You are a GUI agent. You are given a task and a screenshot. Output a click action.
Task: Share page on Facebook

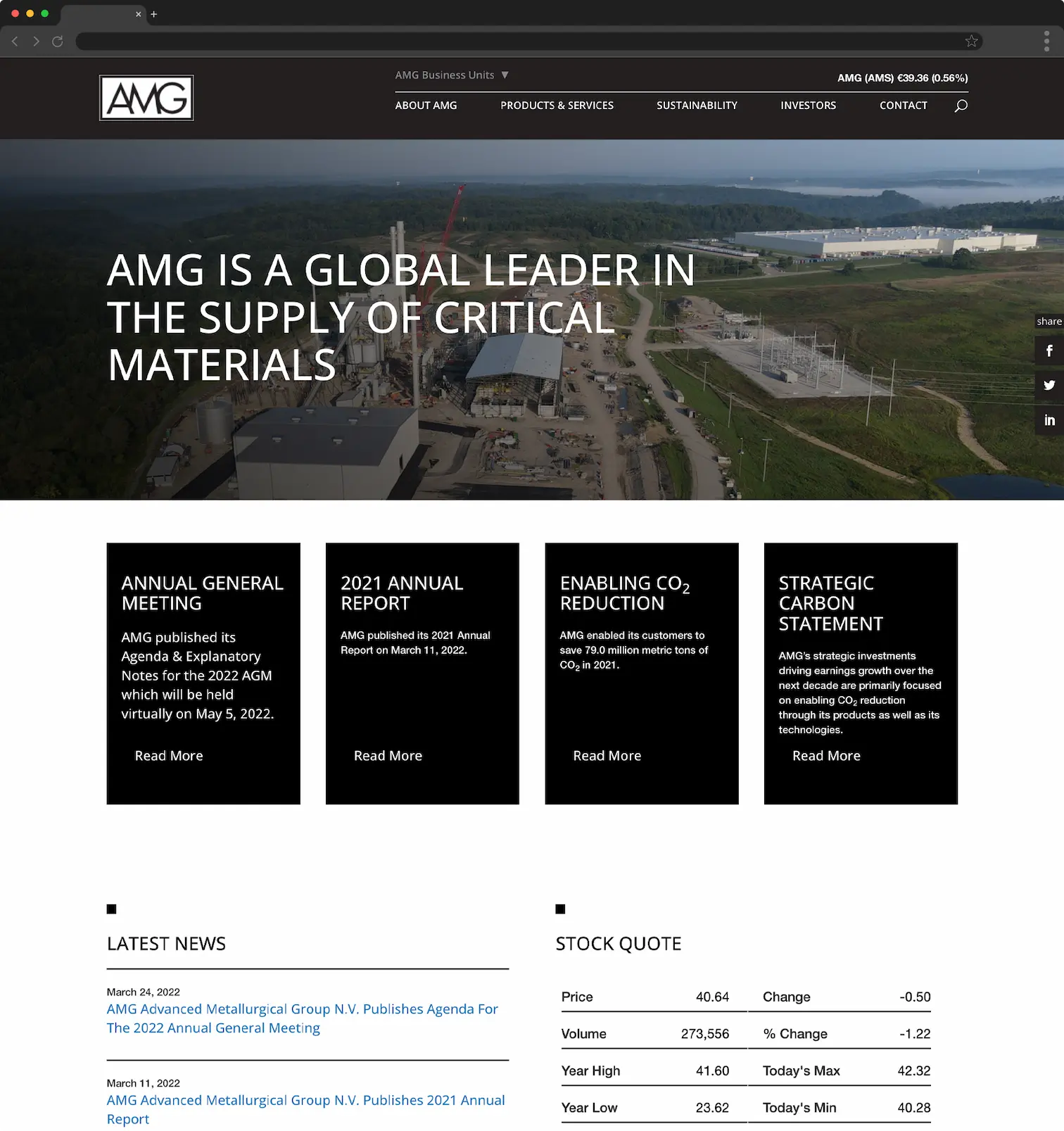[1049, 350]
